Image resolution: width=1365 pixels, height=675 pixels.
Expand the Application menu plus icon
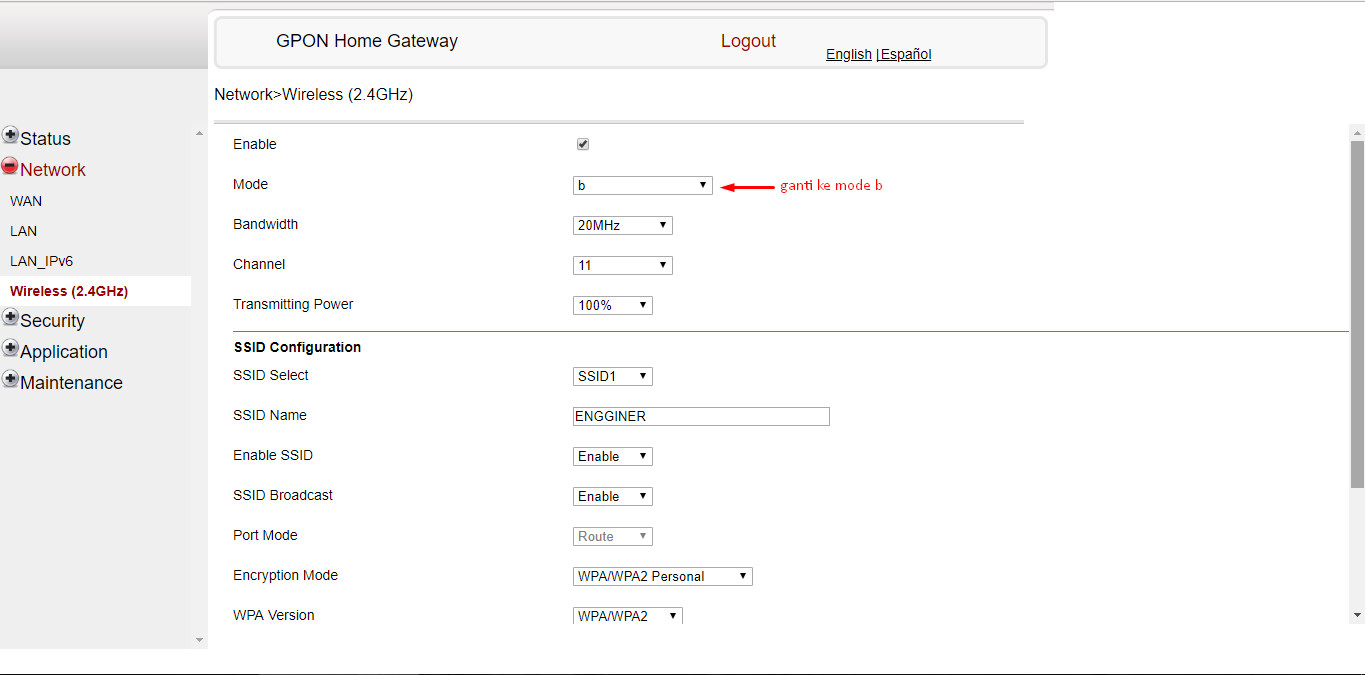tap(10, 348)
